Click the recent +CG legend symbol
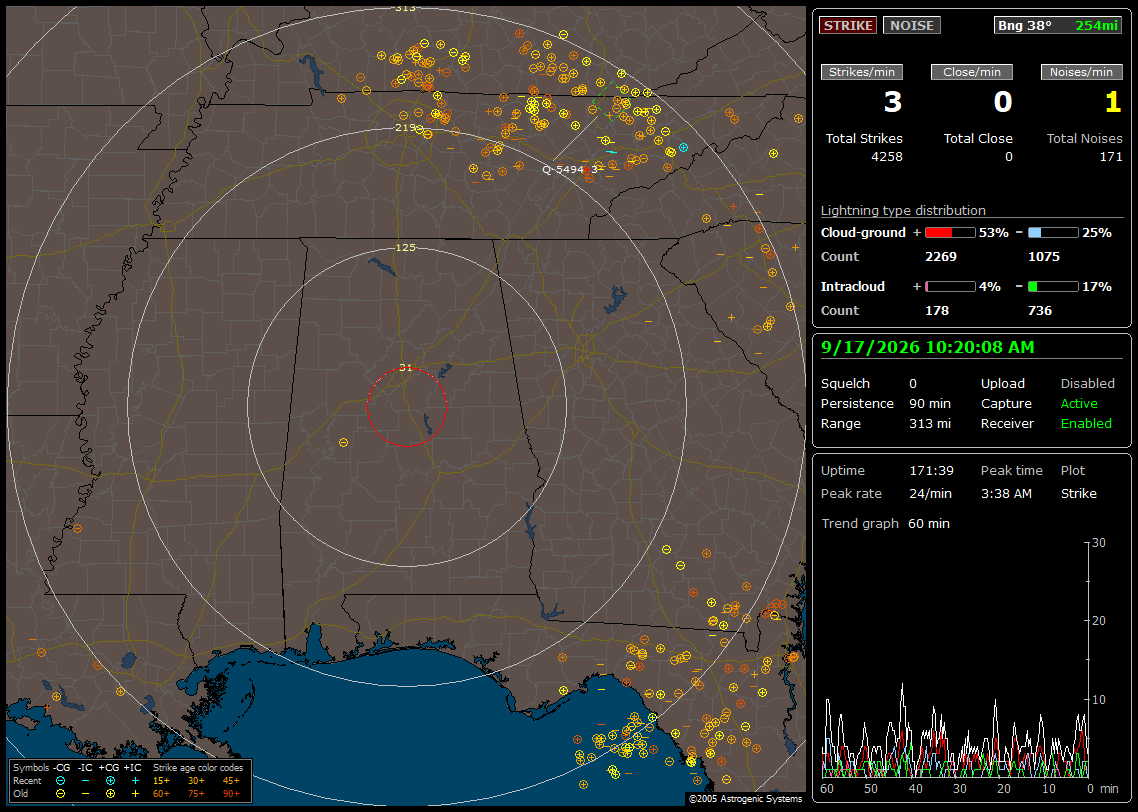The width and height of the screenshot is (1138, 812). pyautogui.click(x=110, y=781)
